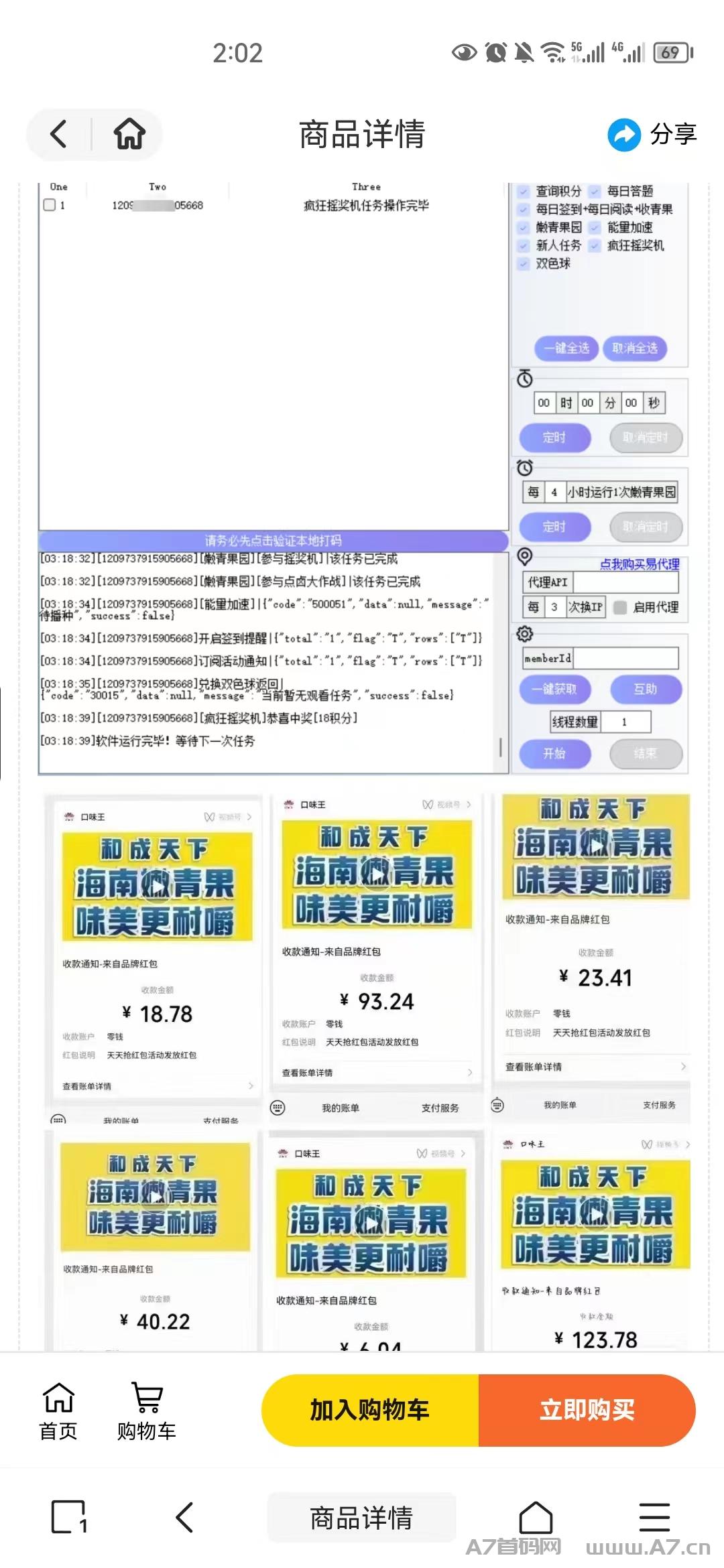Viewport: 724px width, 1568px height.
Task: Toggle the 懒青果园 checkbox
Action: [x=523, y=228]
